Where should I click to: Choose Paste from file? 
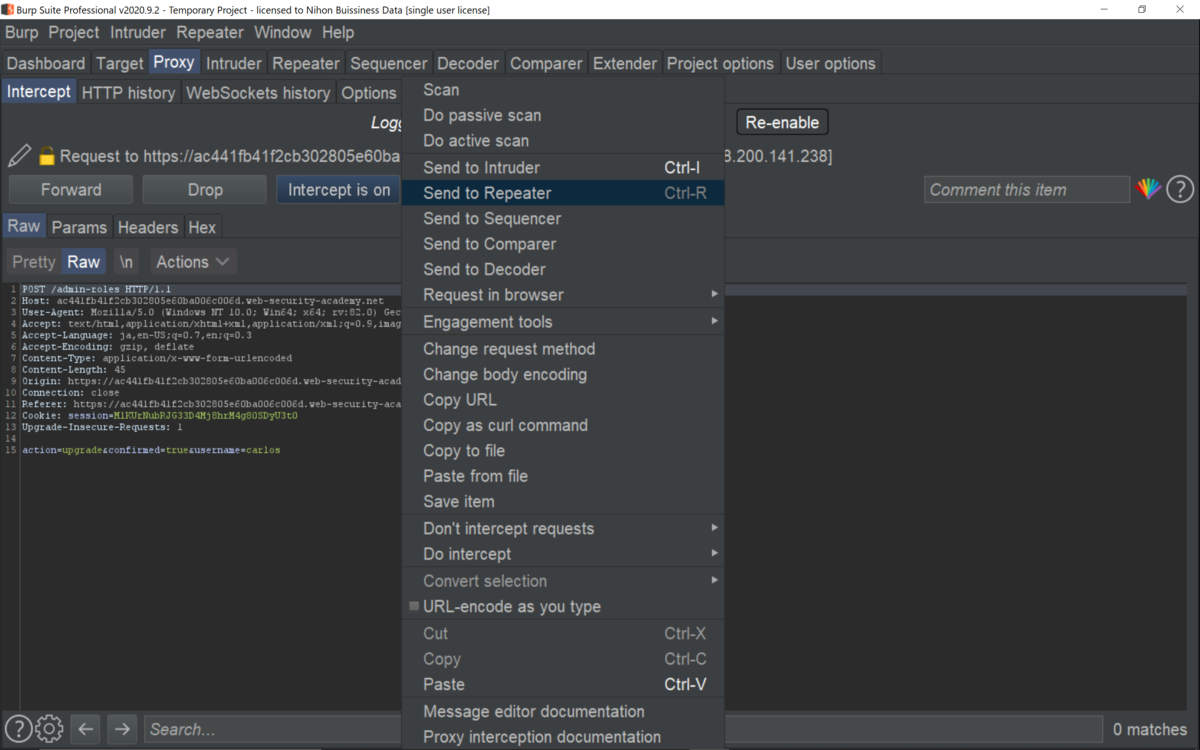tap(562, 476)
